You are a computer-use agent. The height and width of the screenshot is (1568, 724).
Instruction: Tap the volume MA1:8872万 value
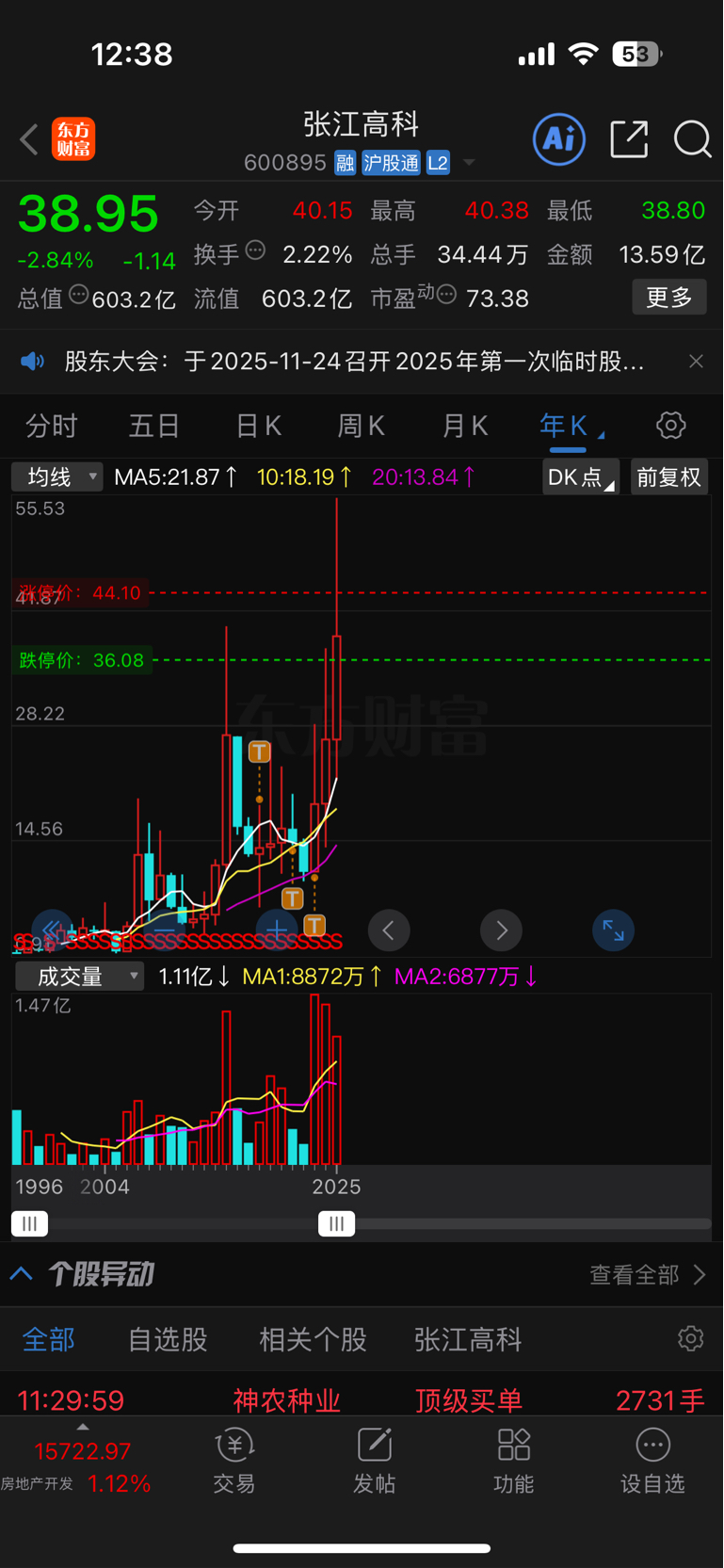pyautogui.click(x=312, y=977)
